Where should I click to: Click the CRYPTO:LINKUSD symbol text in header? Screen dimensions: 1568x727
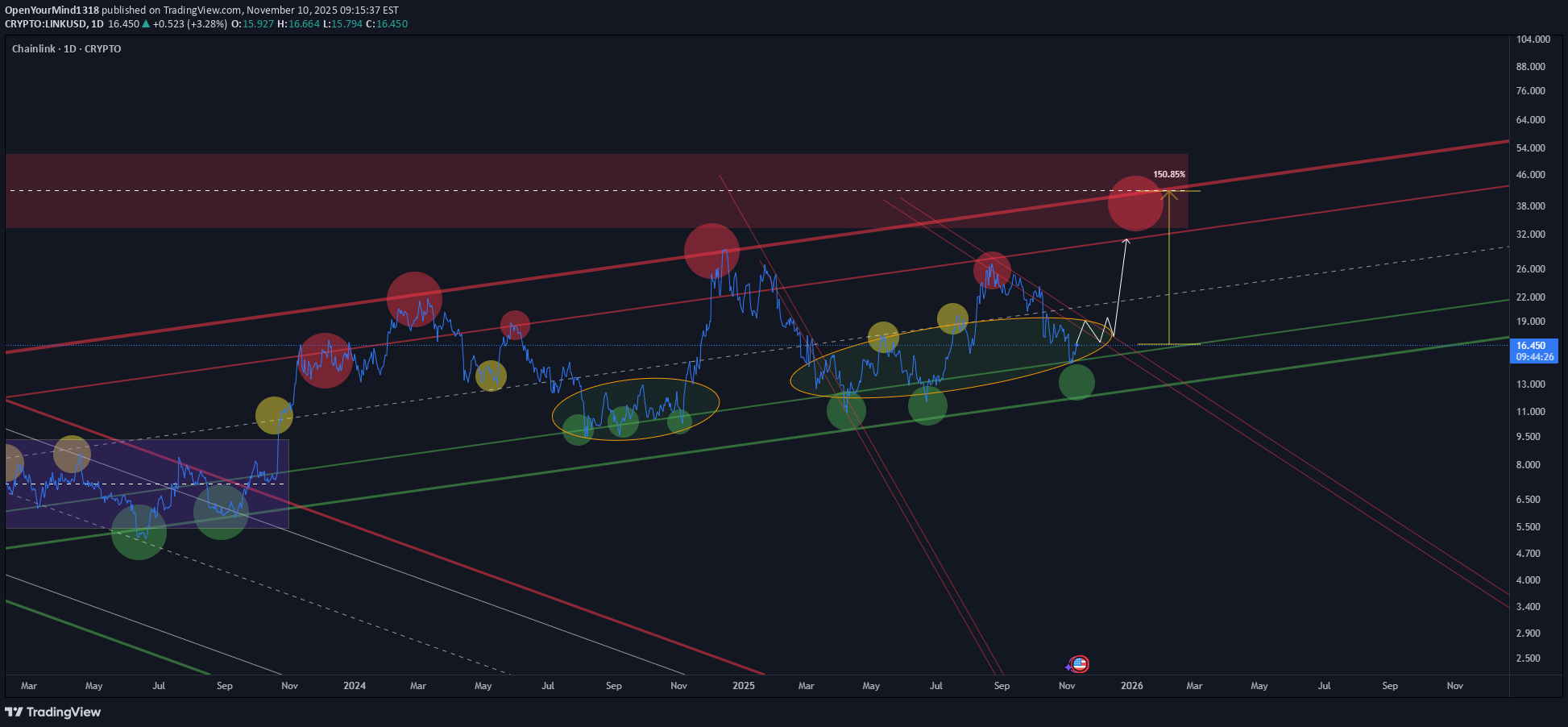[45, 24]
